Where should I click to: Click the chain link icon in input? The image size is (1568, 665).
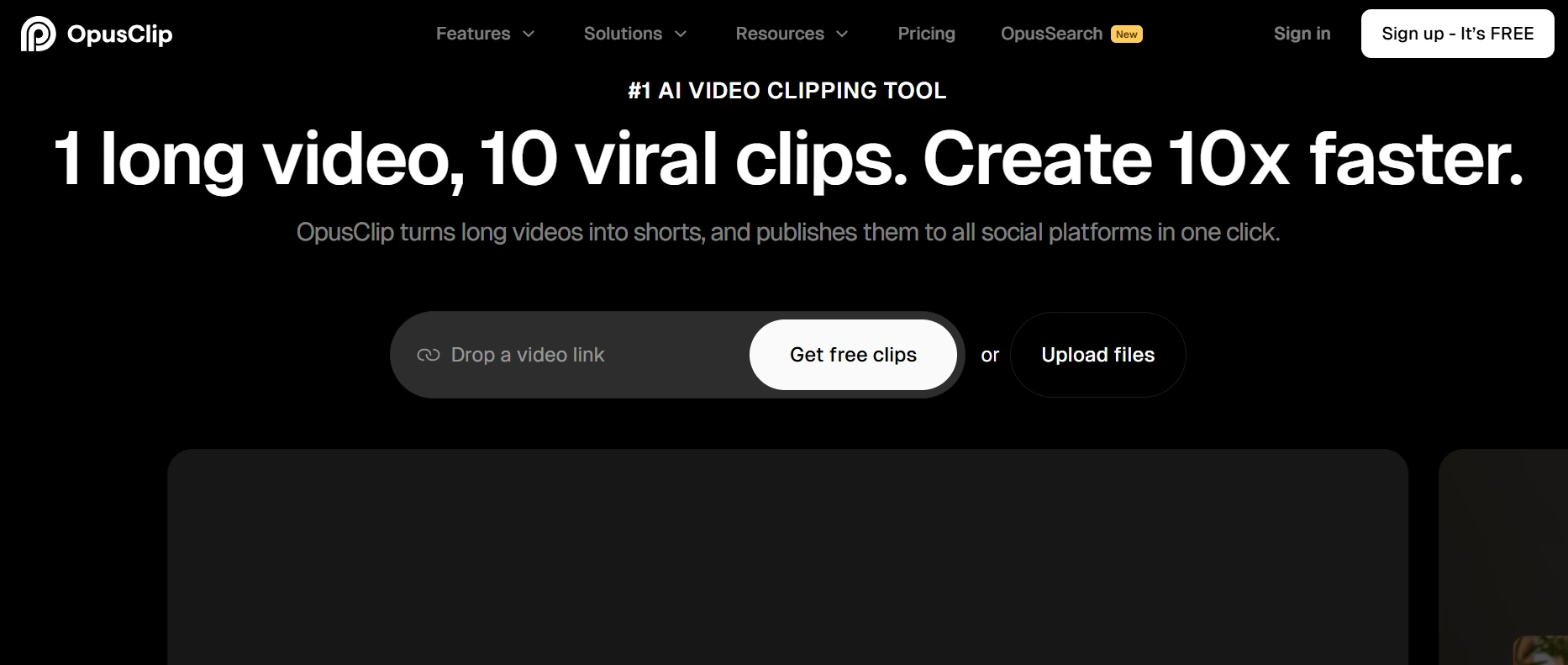[x=429, y=355]
